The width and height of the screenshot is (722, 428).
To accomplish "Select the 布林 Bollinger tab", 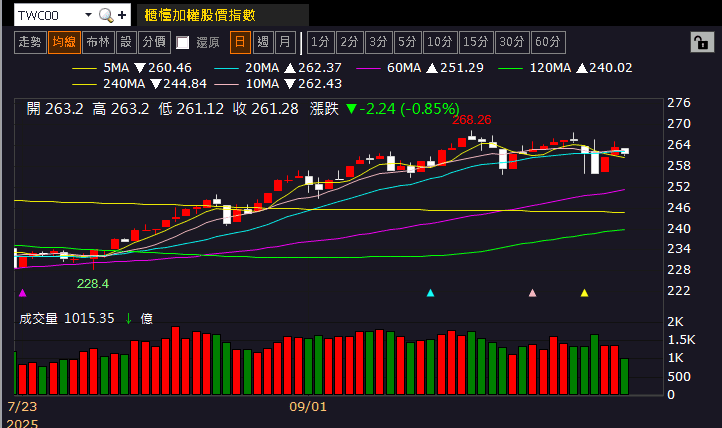I will tap(98, 42).
